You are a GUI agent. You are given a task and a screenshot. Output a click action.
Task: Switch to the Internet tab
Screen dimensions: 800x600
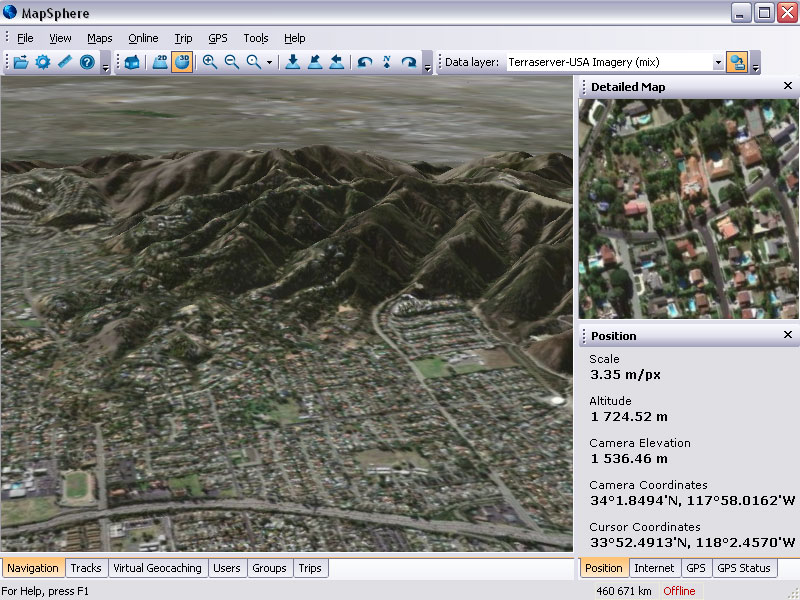654,568
